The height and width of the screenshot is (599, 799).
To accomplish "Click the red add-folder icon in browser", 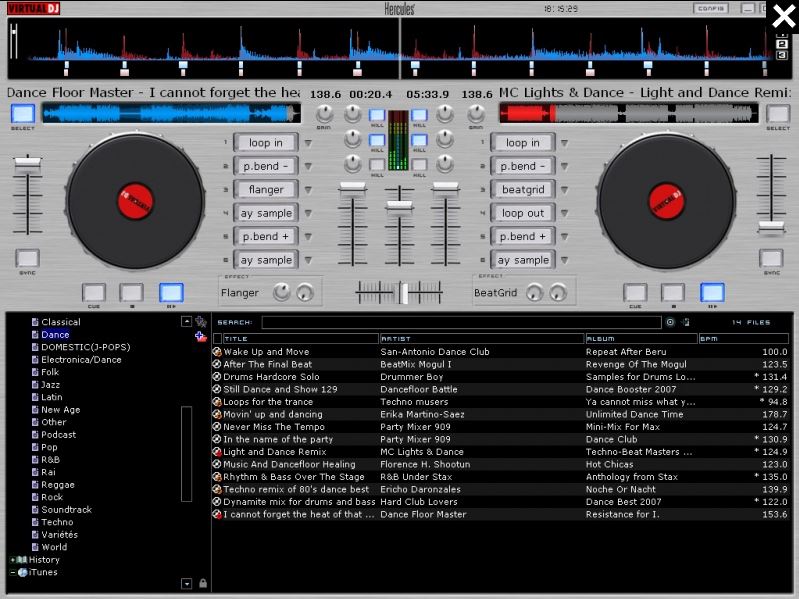I will (201, 337).
